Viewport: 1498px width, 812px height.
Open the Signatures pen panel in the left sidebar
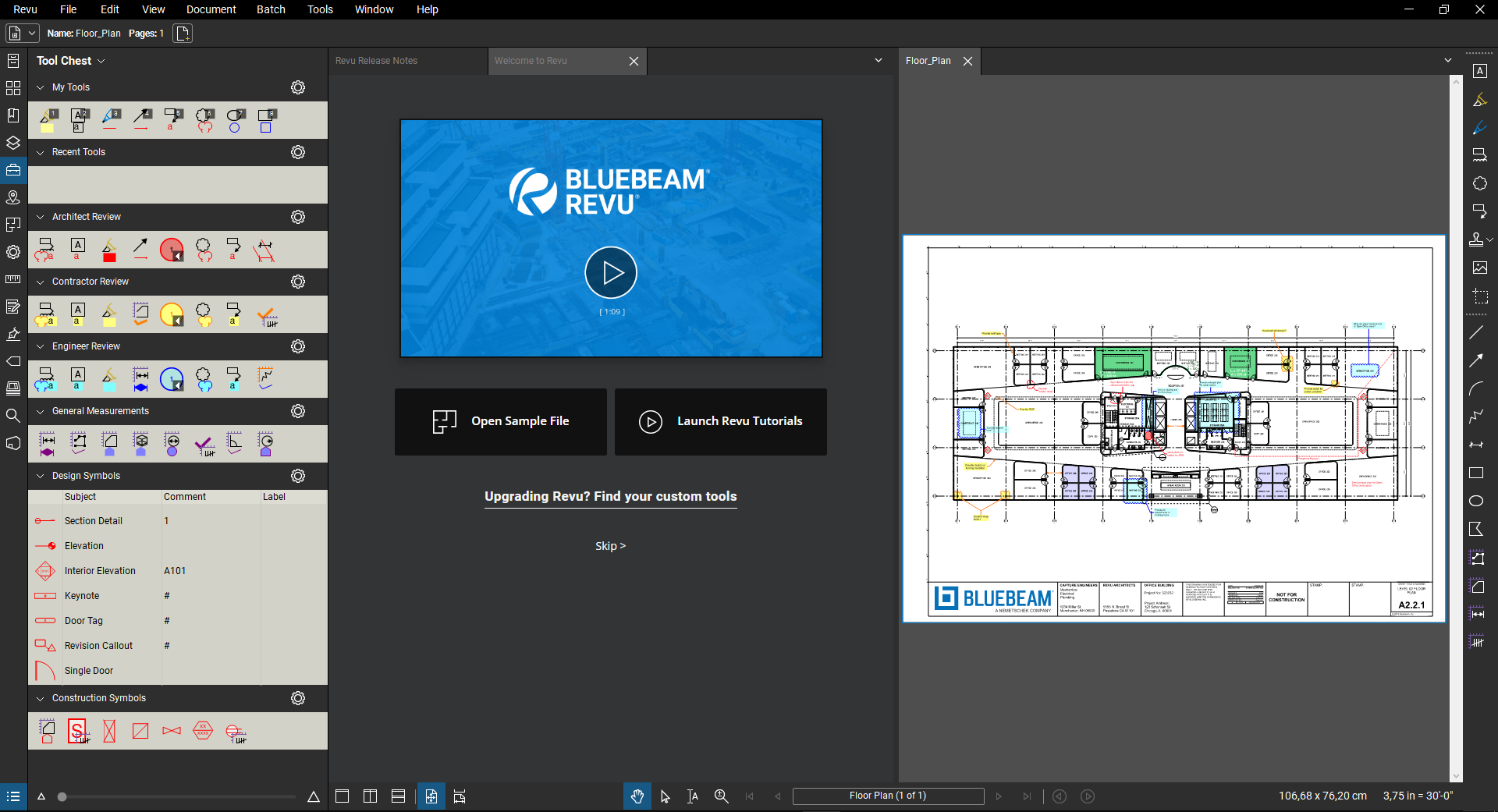point(13,334)
